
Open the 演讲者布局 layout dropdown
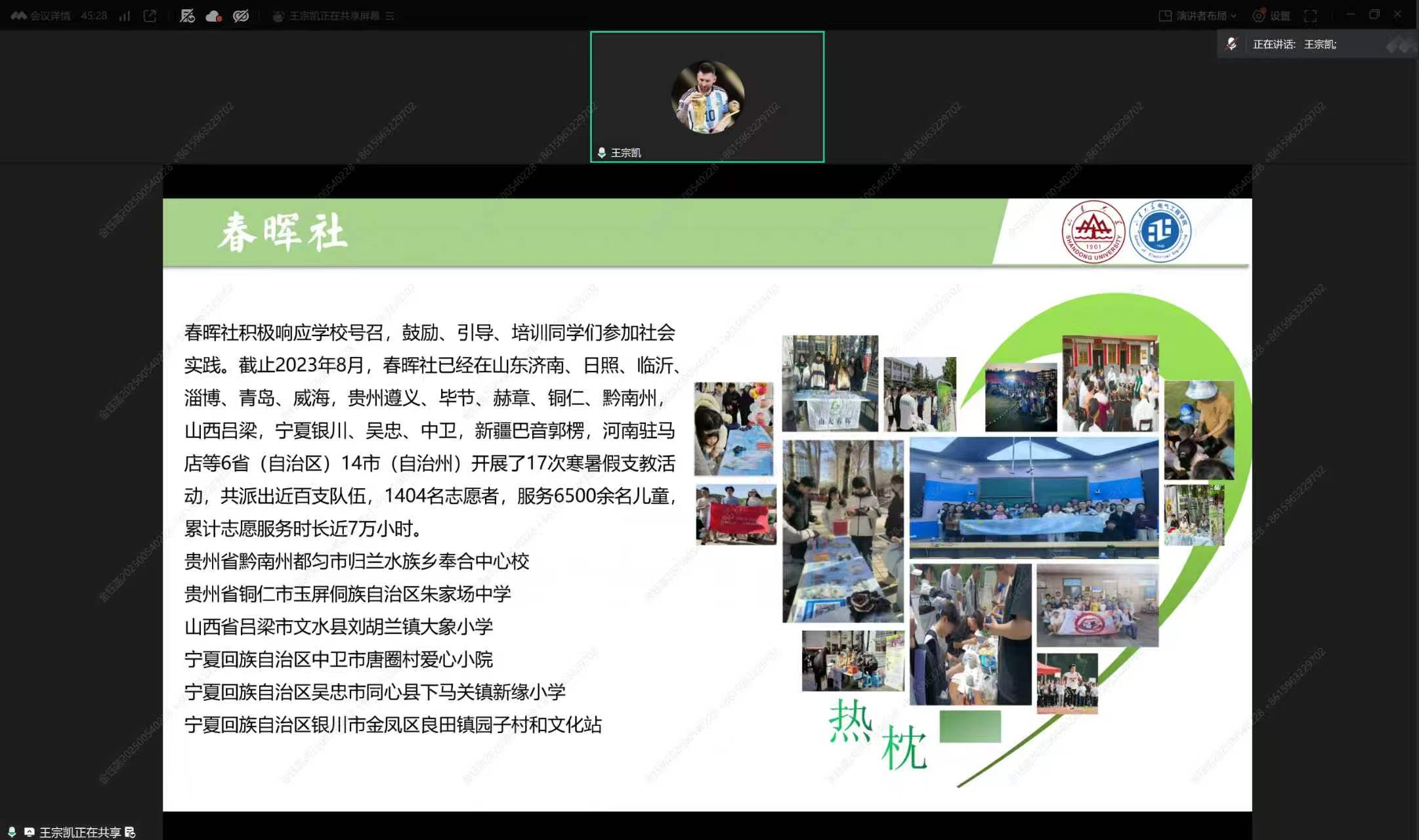pyautogui.click(x=1198, y=16)
